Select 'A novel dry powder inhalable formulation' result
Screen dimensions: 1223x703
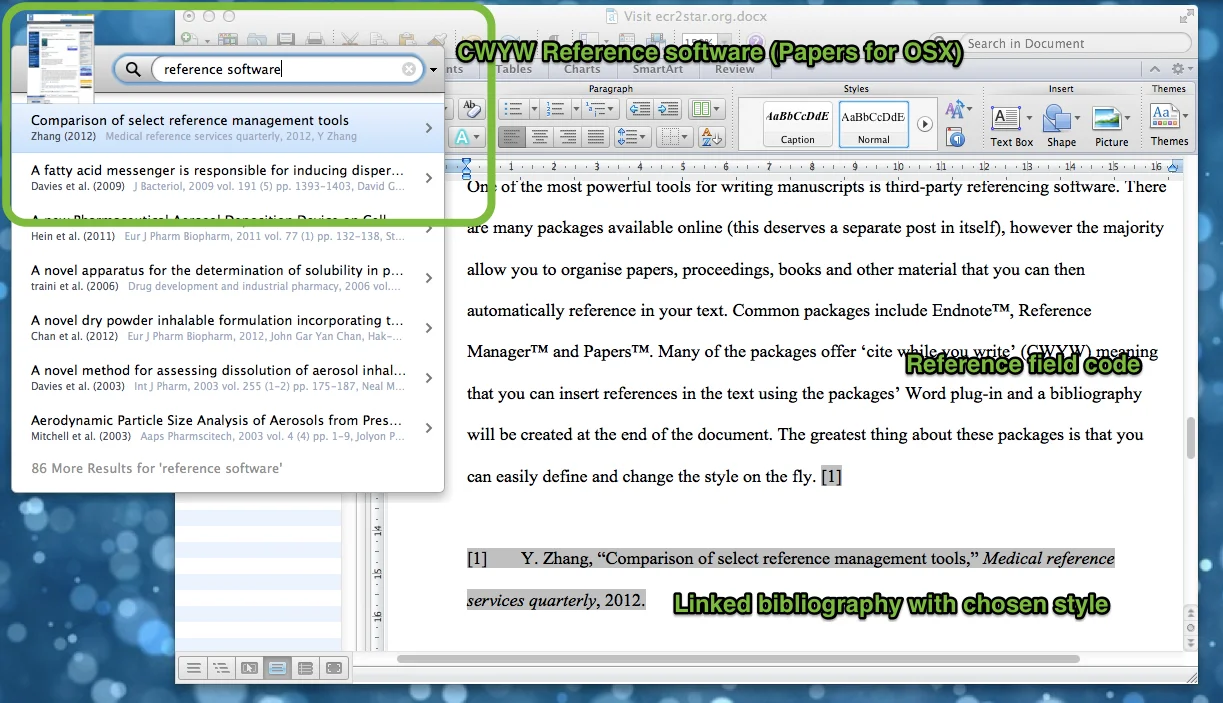[227, 328]
